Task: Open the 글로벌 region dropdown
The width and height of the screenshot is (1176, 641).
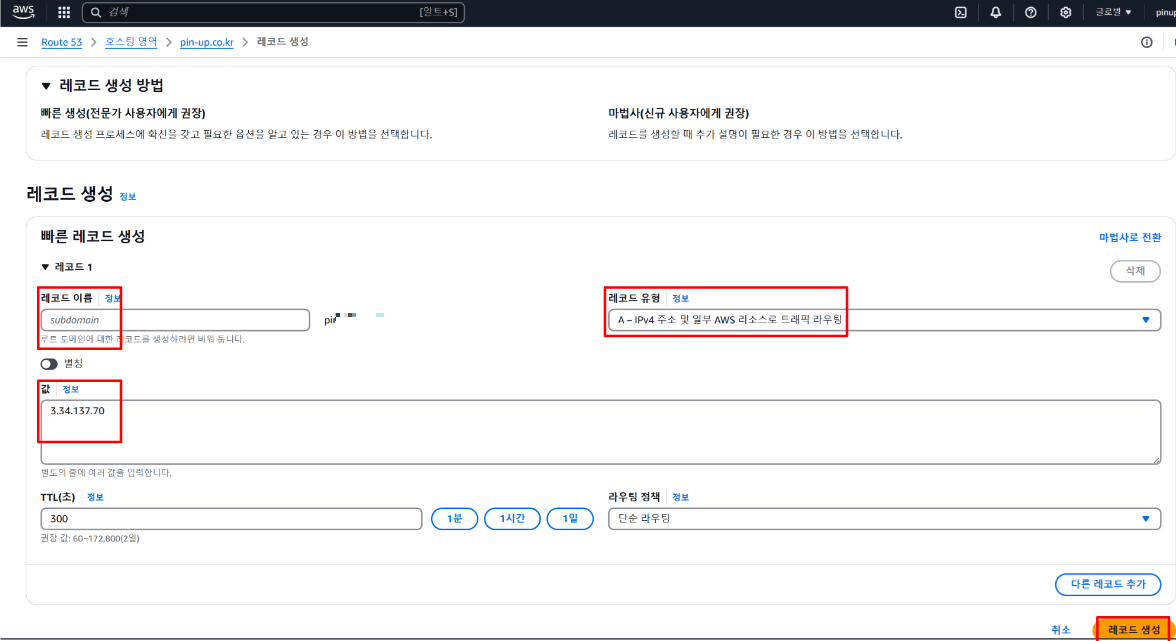Action: click(1113, 12)
